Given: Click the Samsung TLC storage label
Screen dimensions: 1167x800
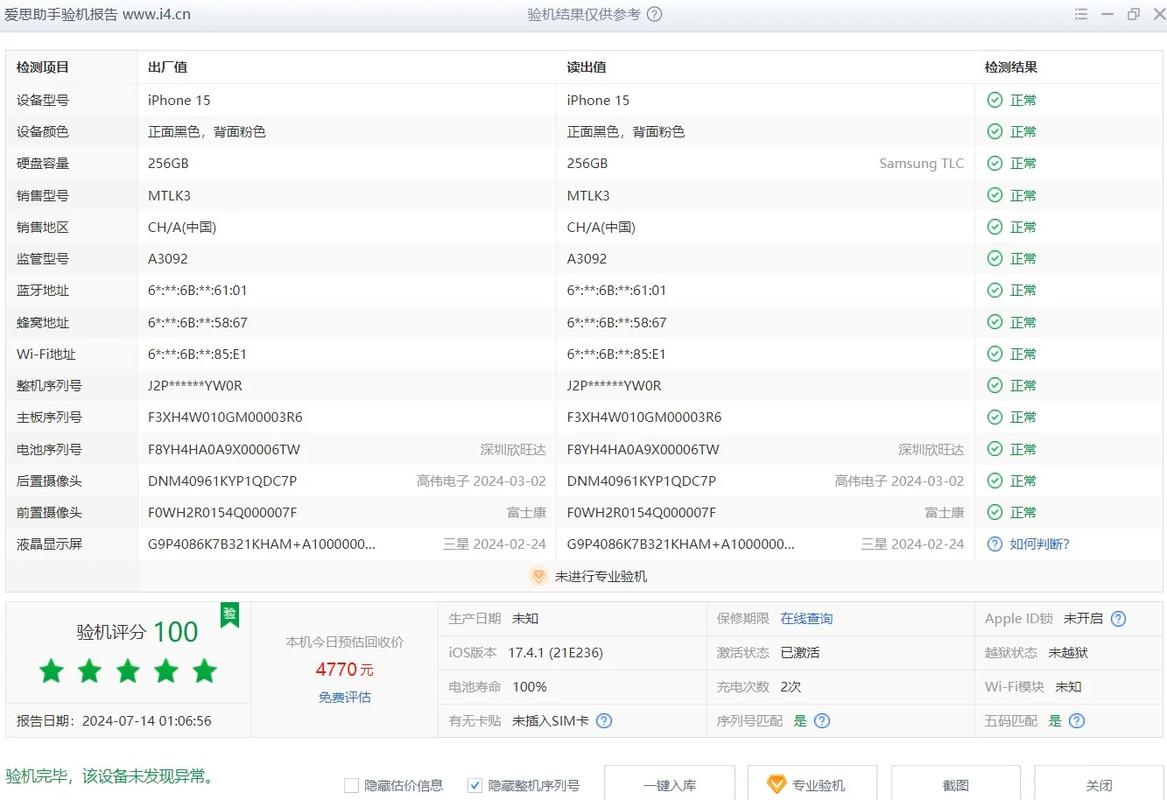Looking at the screenshot, I should click(921, 163).
